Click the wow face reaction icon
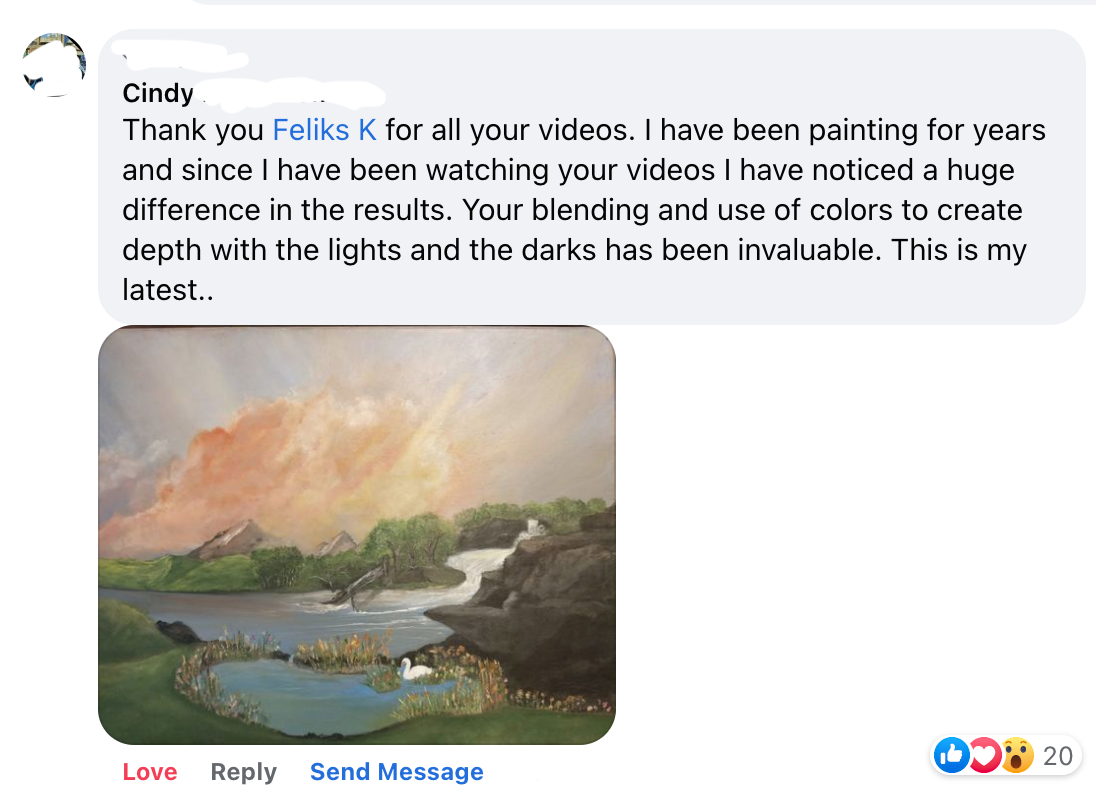Image resolution: width=1096 pixels, height=794 pixels. (1016, 755)
